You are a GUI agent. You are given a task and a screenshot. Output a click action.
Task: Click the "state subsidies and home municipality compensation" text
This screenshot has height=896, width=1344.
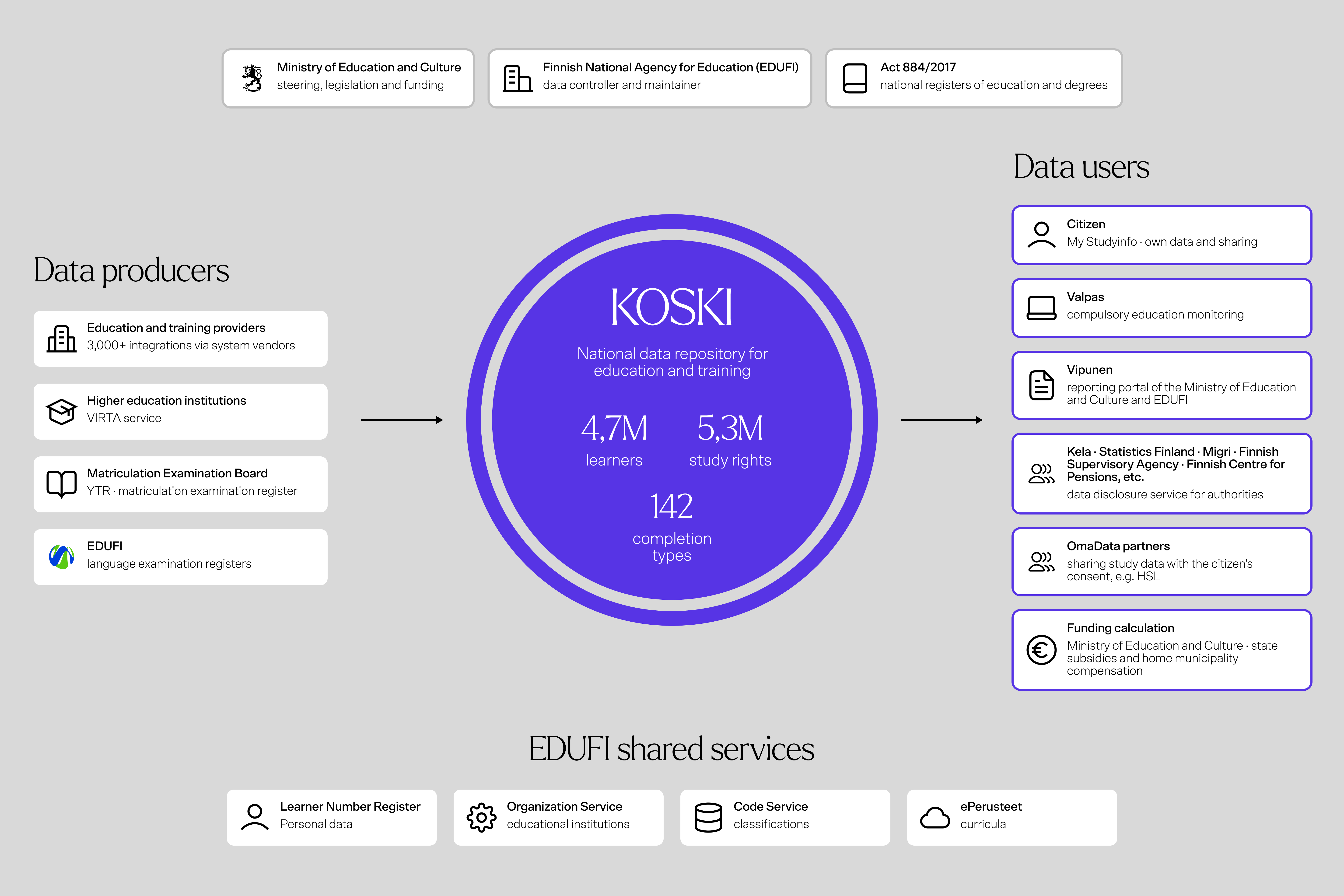click(1172, 658)
